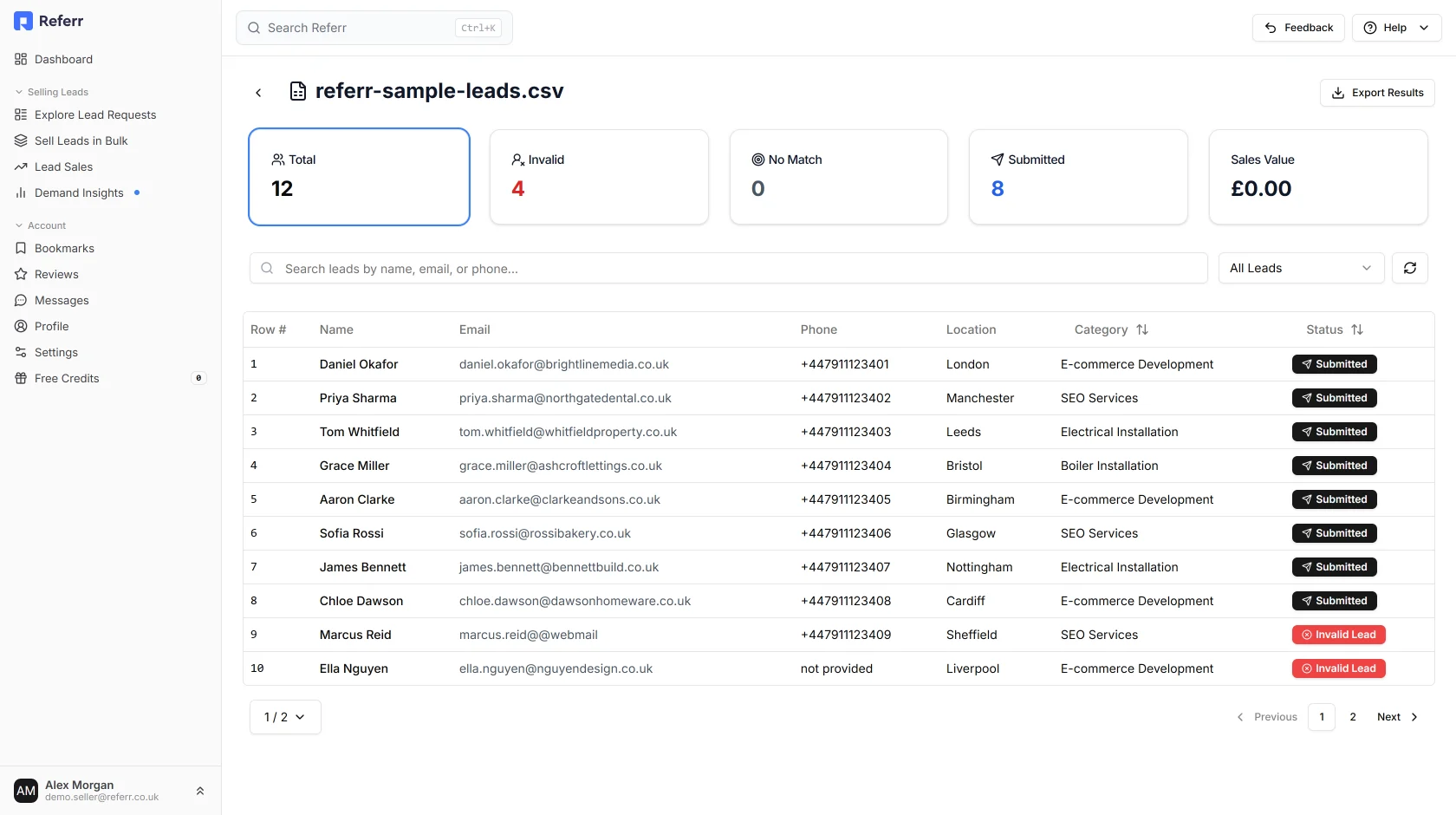Click the Submitted paper plane card icon
1456x815 pixels.
coord(998,160)
